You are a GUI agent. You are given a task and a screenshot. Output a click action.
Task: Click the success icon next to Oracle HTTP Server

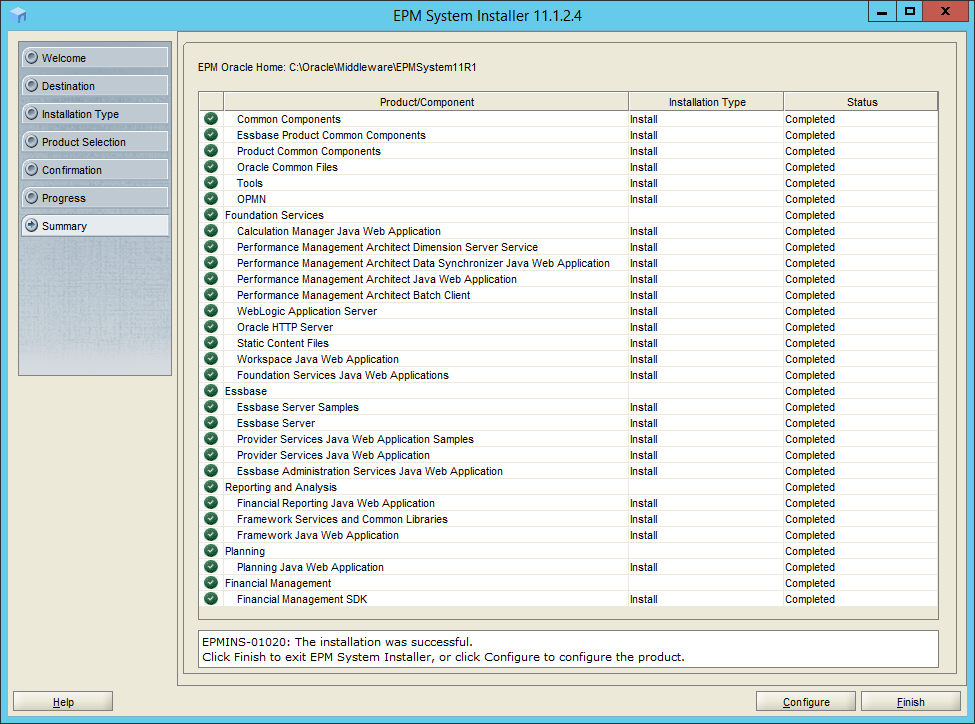(211, 327)
